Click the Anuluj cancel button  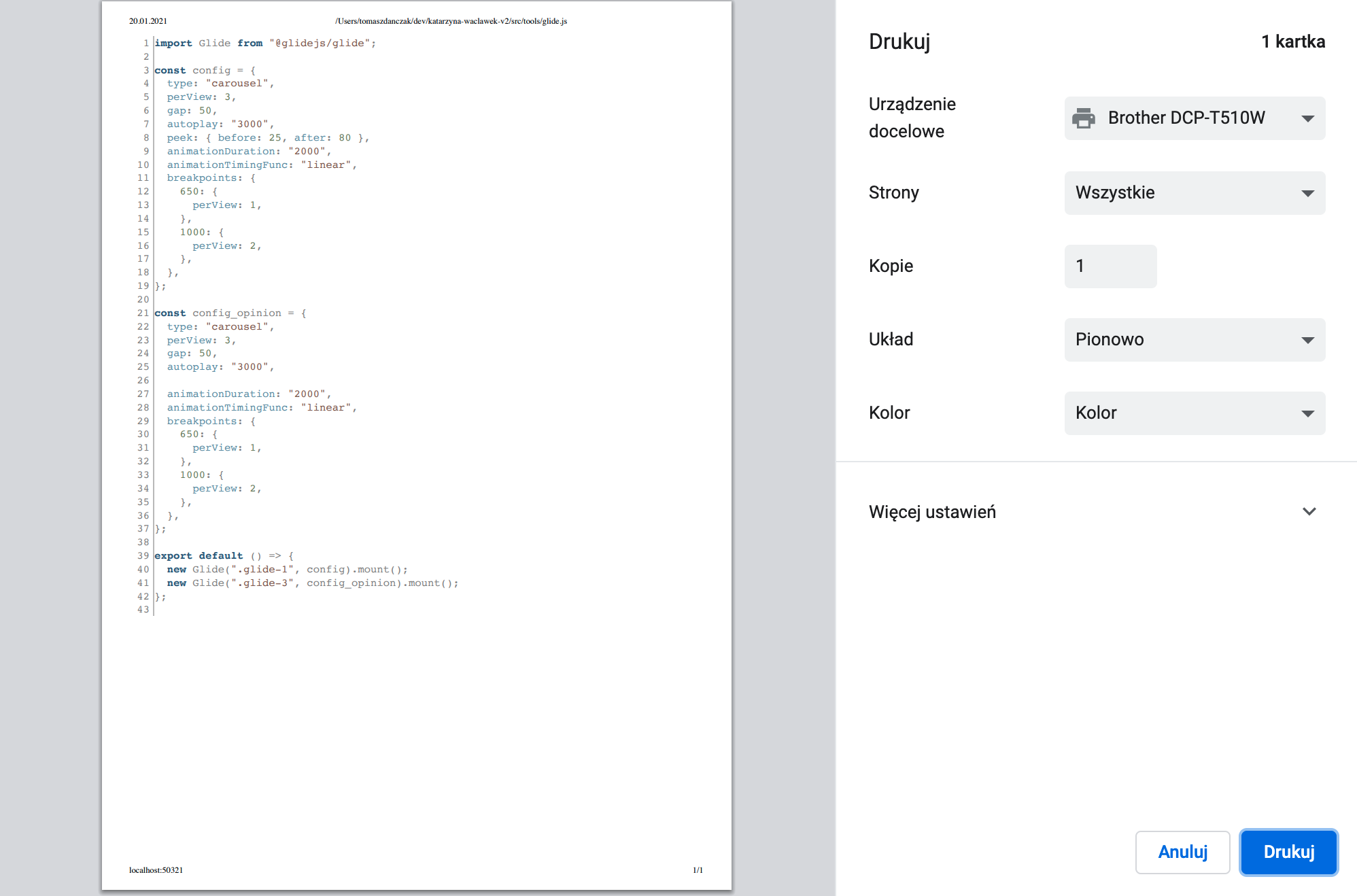(1182, 852)
